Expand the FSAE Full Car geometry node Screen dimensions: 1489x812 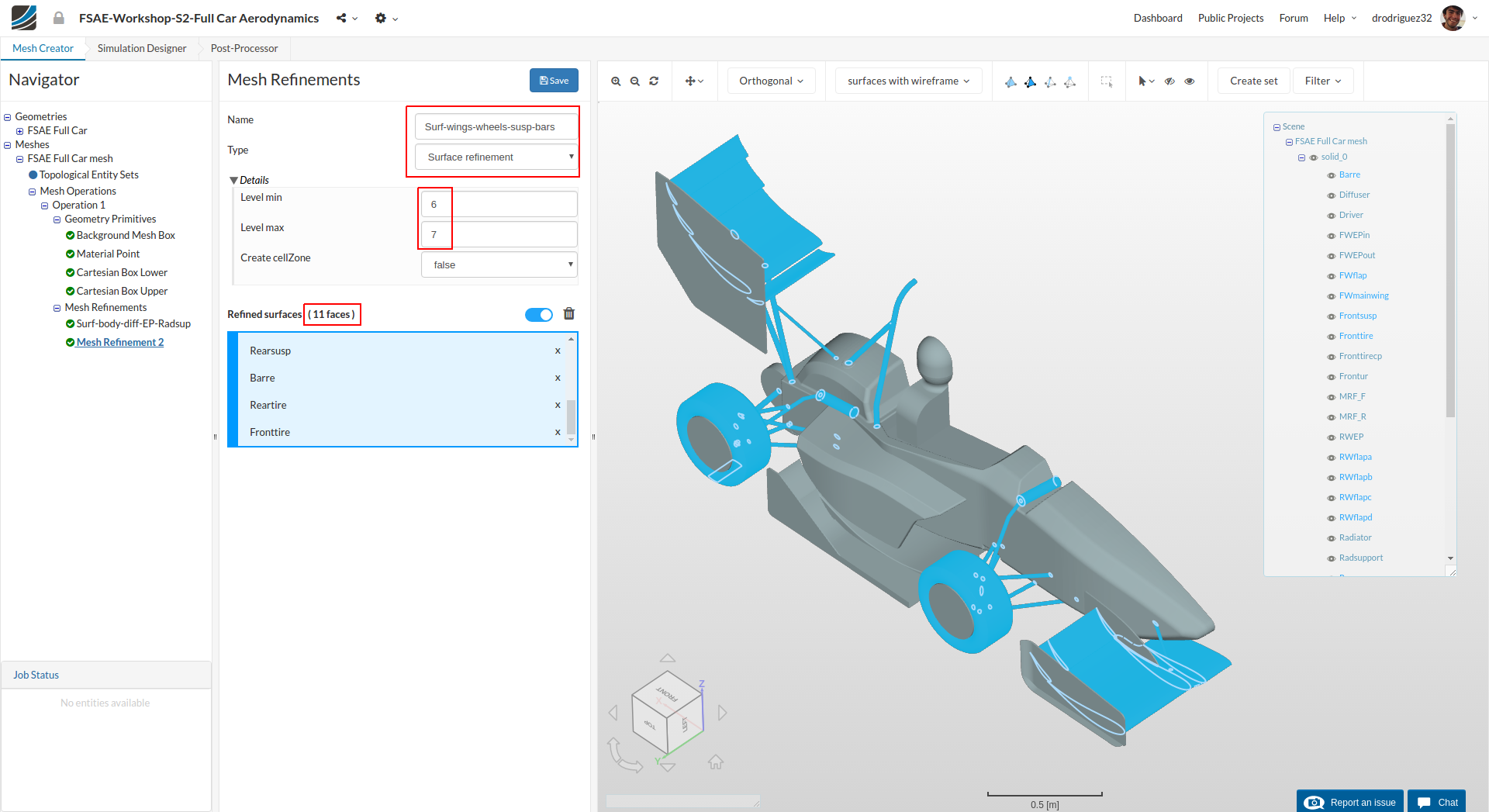click(x=20, y=131)
